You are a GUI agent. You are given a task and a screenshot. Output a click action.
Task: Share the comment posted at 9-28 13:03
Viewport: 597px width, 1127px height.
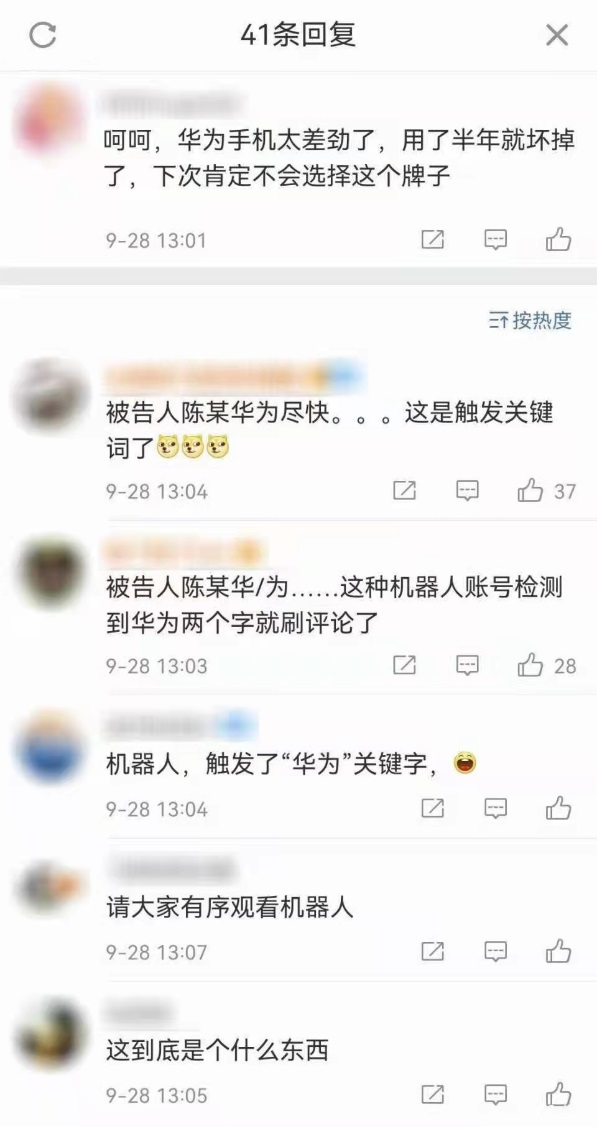[404, 666]
